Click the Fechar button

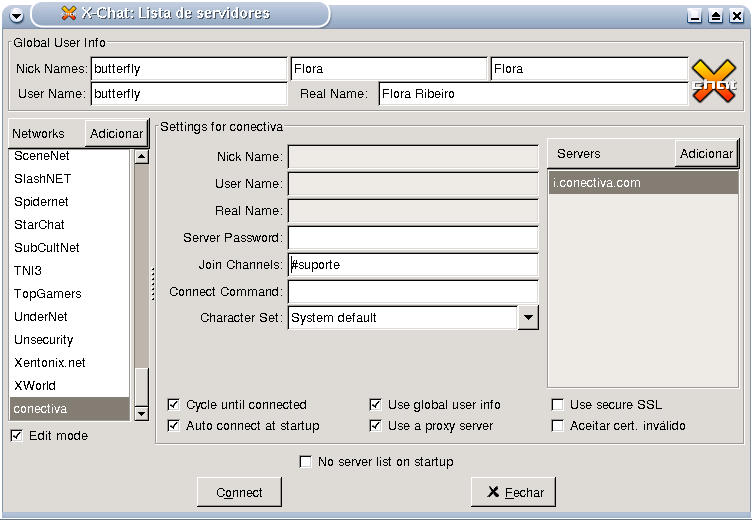tap(513, 492)
